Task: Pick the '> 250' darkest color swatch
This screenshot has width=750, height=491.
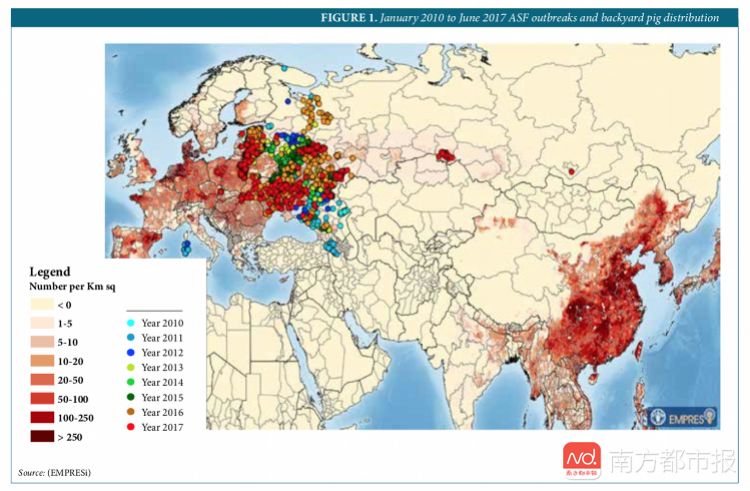Action: click(x=40, y=436)
